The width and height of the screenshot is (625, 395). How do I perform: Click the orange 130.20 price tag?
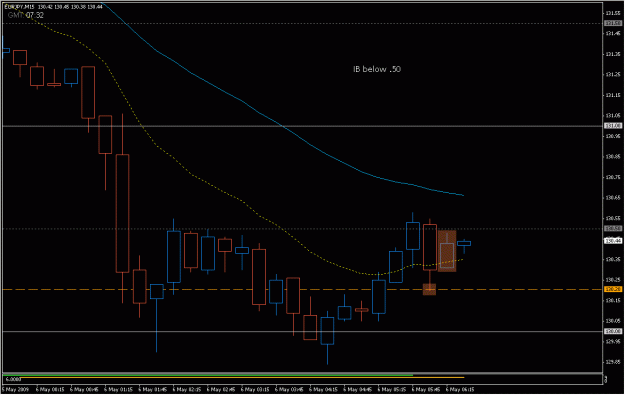pyautogui.click(x=613, y=289)
